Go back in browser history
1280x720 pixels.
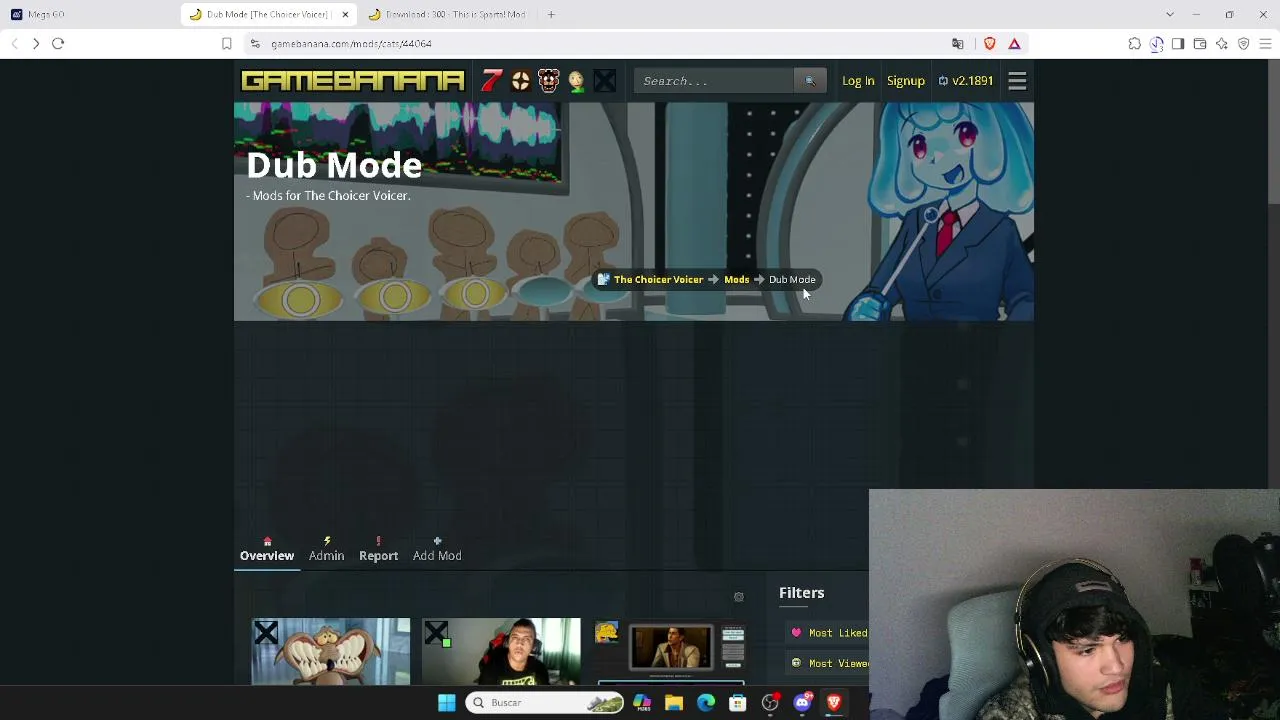coord(14,44)
